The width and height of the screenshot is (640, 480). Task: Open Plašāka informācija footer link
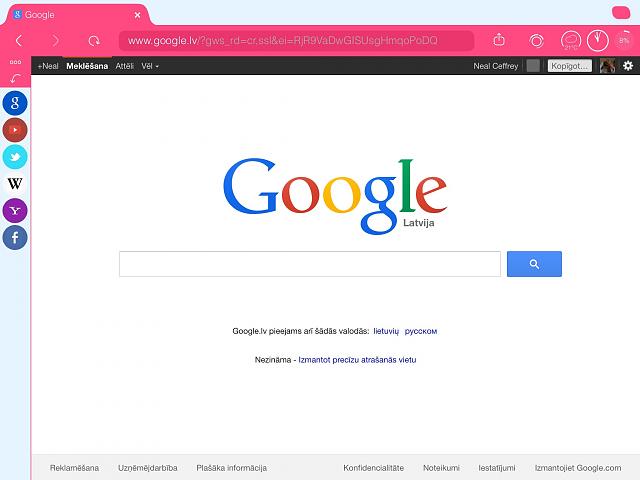coord(231,468)
